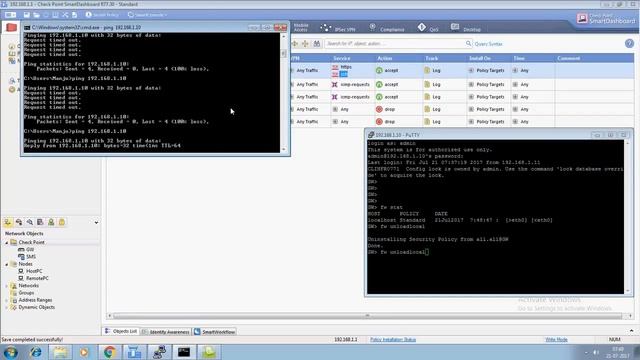Click the magnifier icon in search box
640x360 pixels.
click(469, 44)
